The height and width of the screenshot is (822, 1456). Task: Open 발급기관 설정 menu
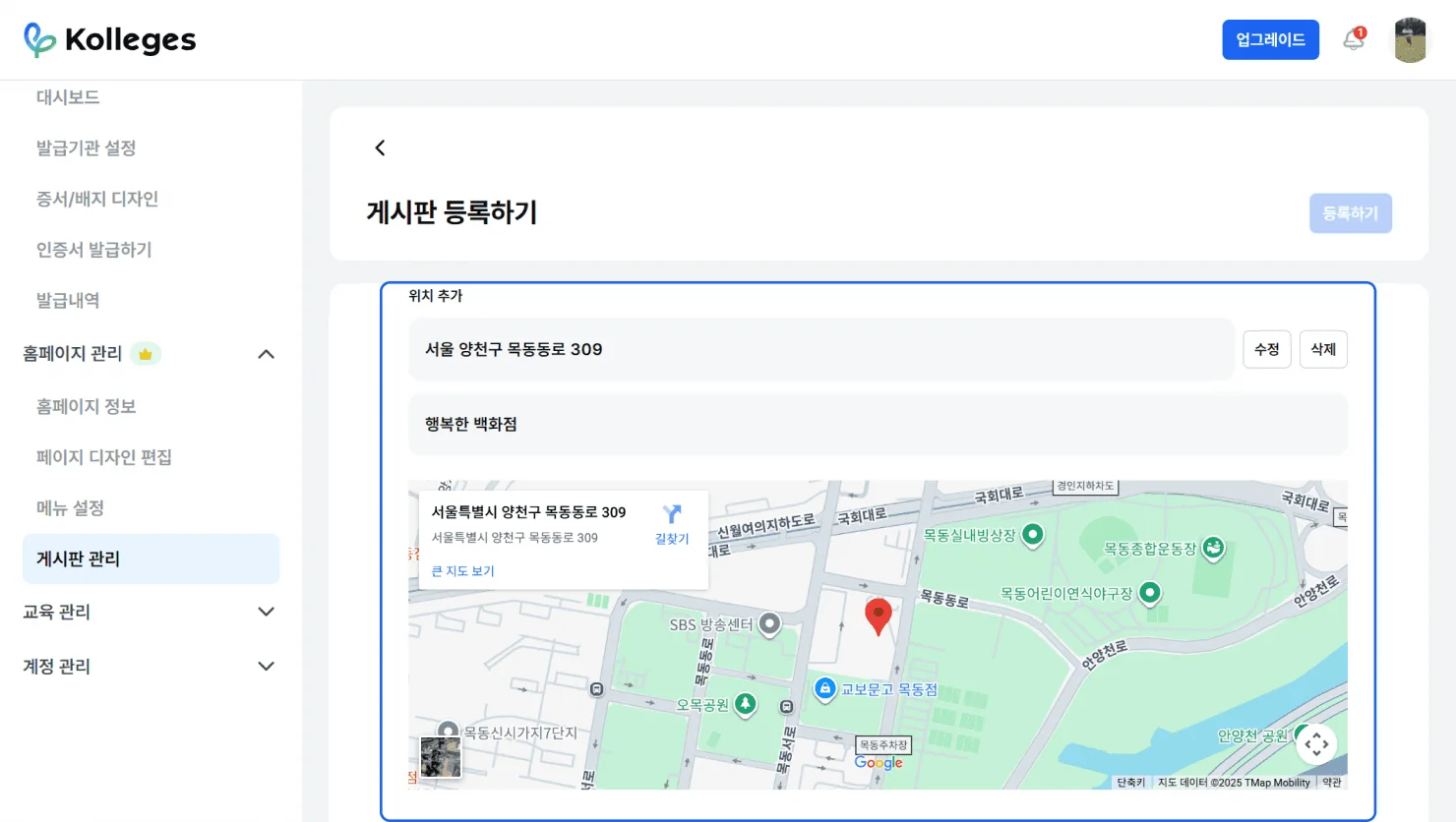(x=86, y=148)
